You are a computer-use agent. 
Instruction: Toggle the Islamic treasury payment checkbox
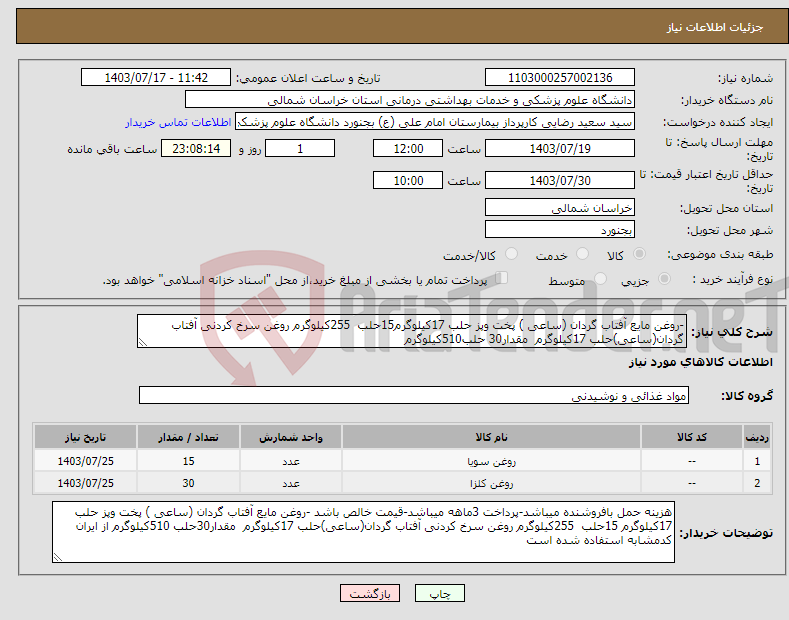[502, 278]
